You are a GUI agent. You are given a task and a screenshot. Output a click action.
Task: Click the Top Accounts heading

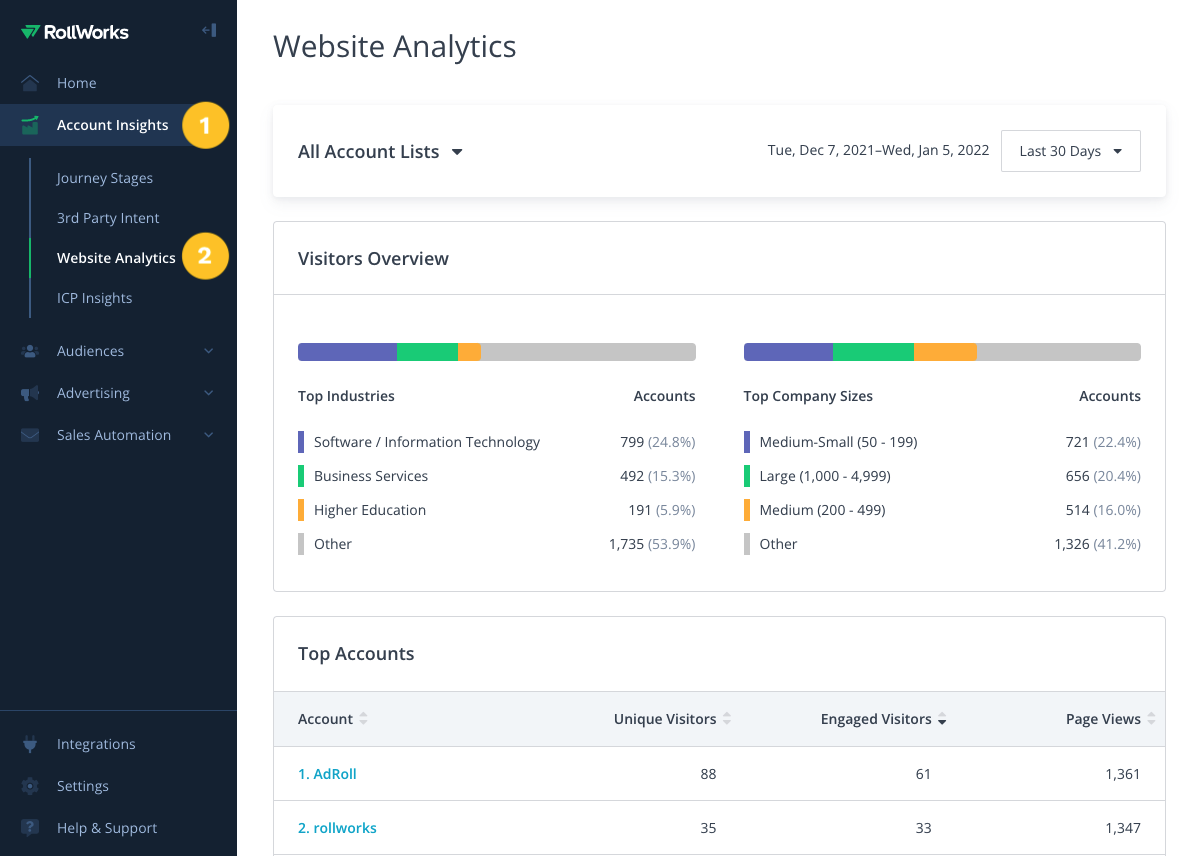356,653
